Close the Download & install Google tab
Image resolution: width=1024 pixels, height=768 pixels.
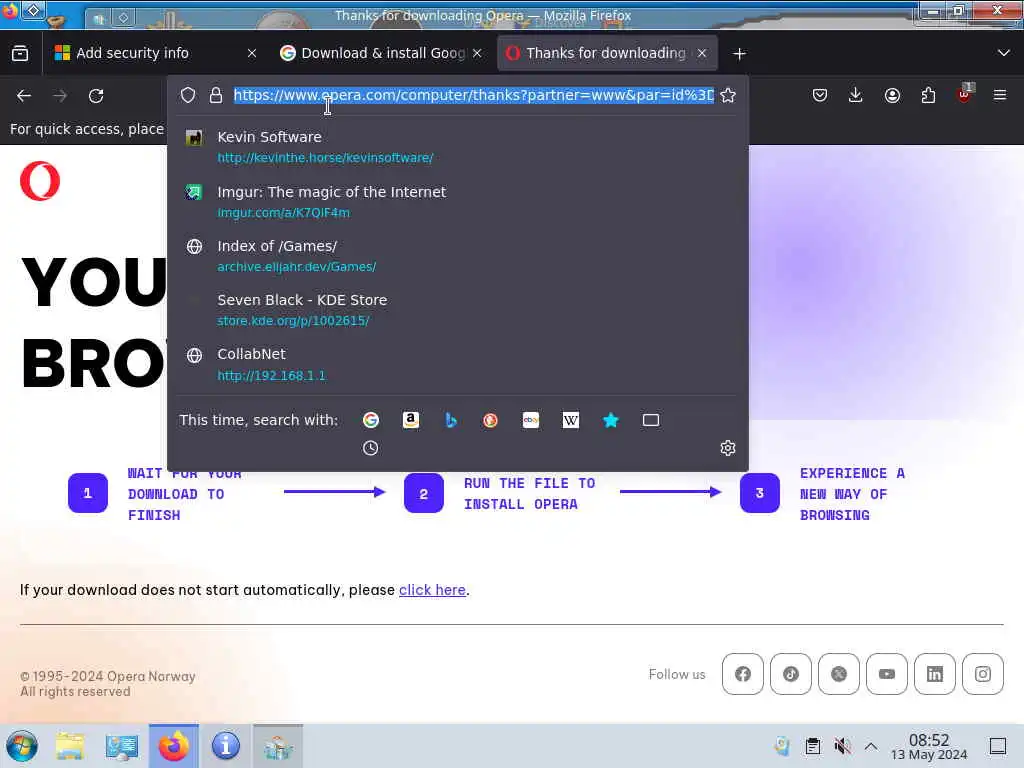point(477,54)
